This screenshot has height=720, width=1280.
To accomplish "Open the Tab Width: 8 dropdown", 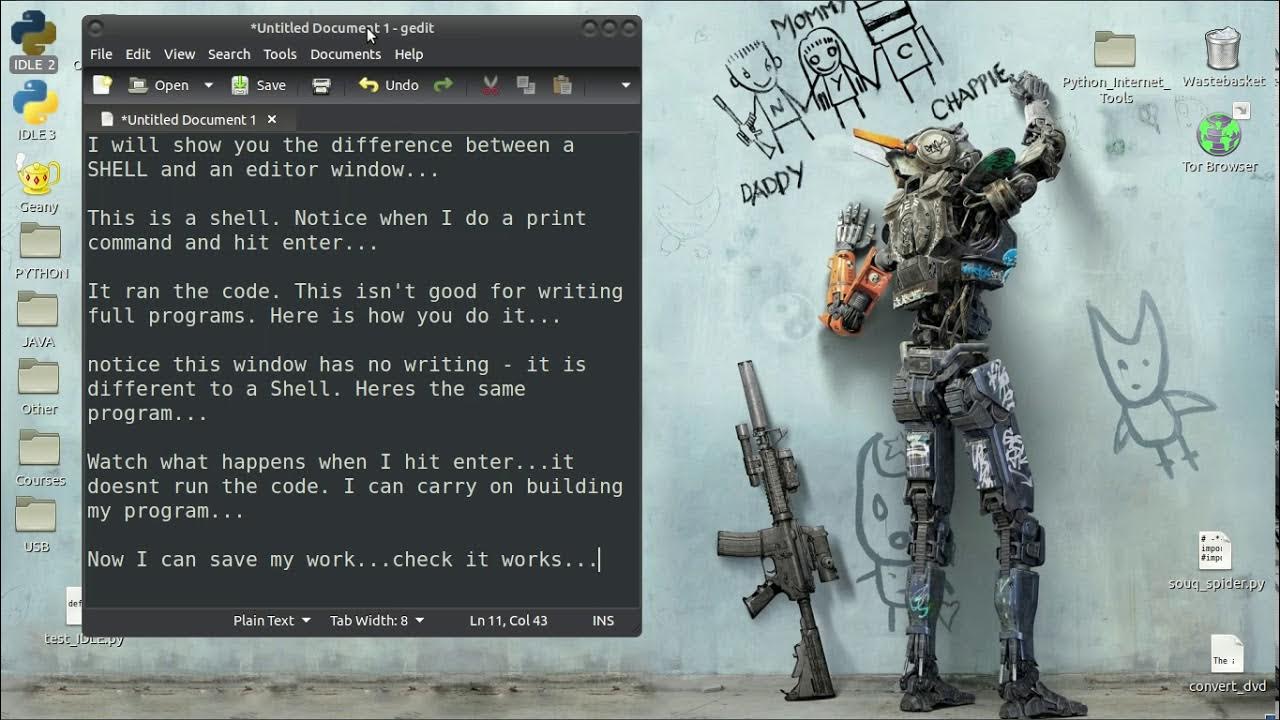I will (377, 621).
